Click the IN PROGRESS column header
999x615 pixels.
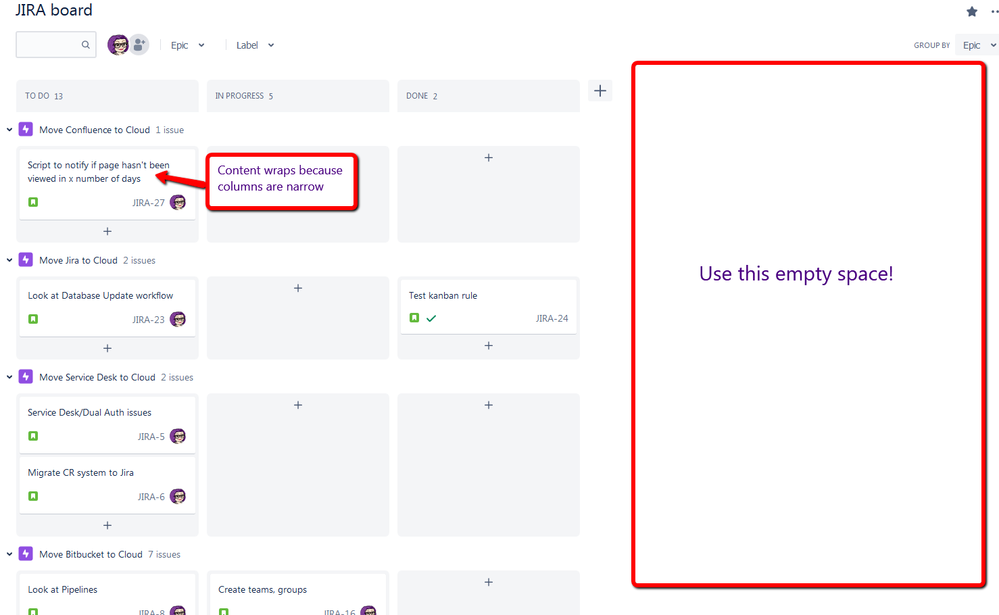click(298, 96)
